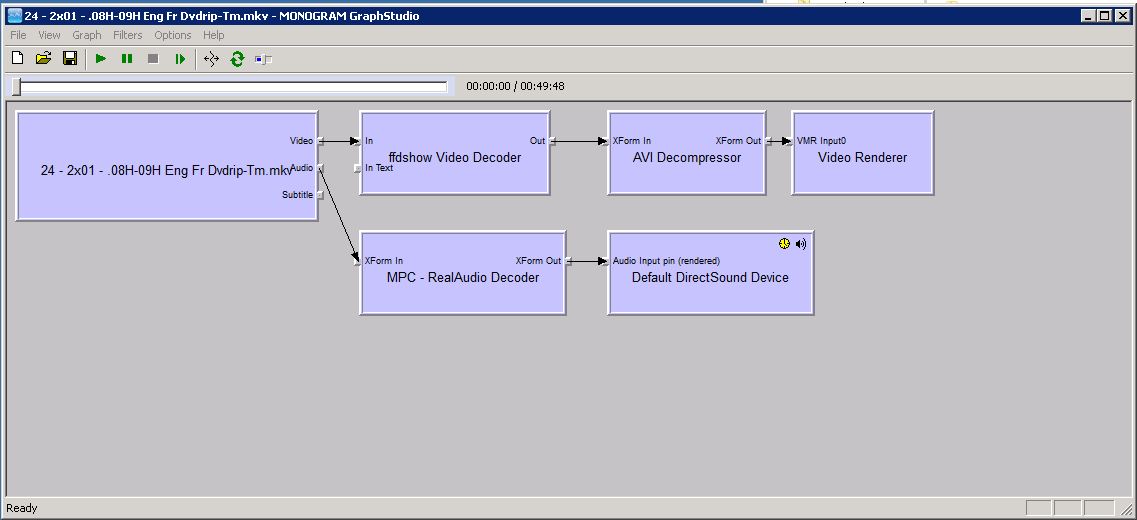Viewport: 1137px width, 520px height.
Task: Click the 00:00:00 / 00:49:48 time display
Action: coord(515,86)
